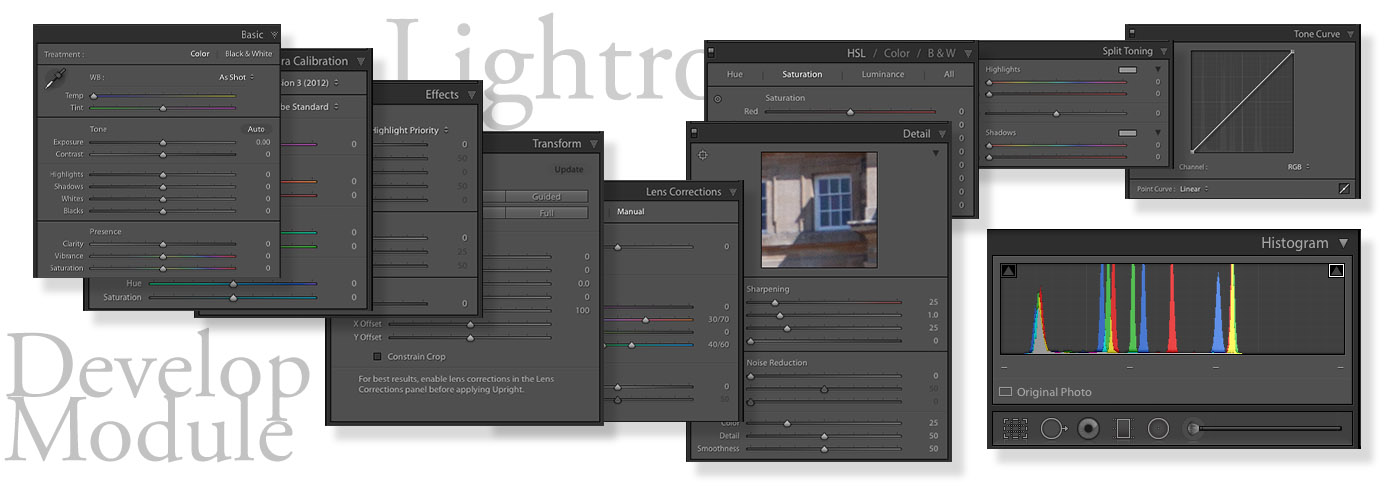
Task: Activate the Spot Removal tool
Action: pos(1054,429)
